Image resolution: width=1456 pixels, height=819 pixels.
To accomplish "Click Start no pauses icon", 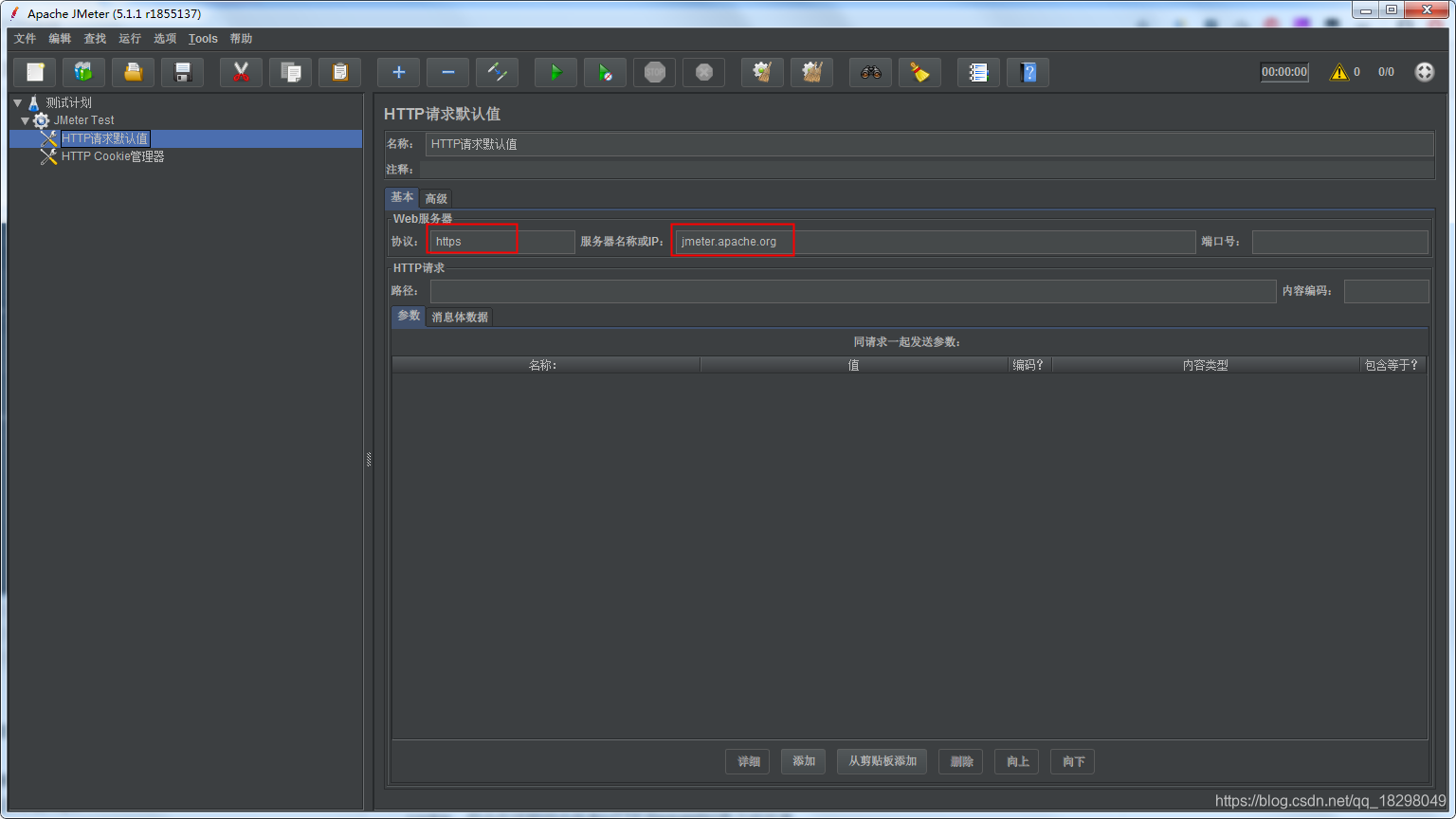I will click(x=605, y=72).
